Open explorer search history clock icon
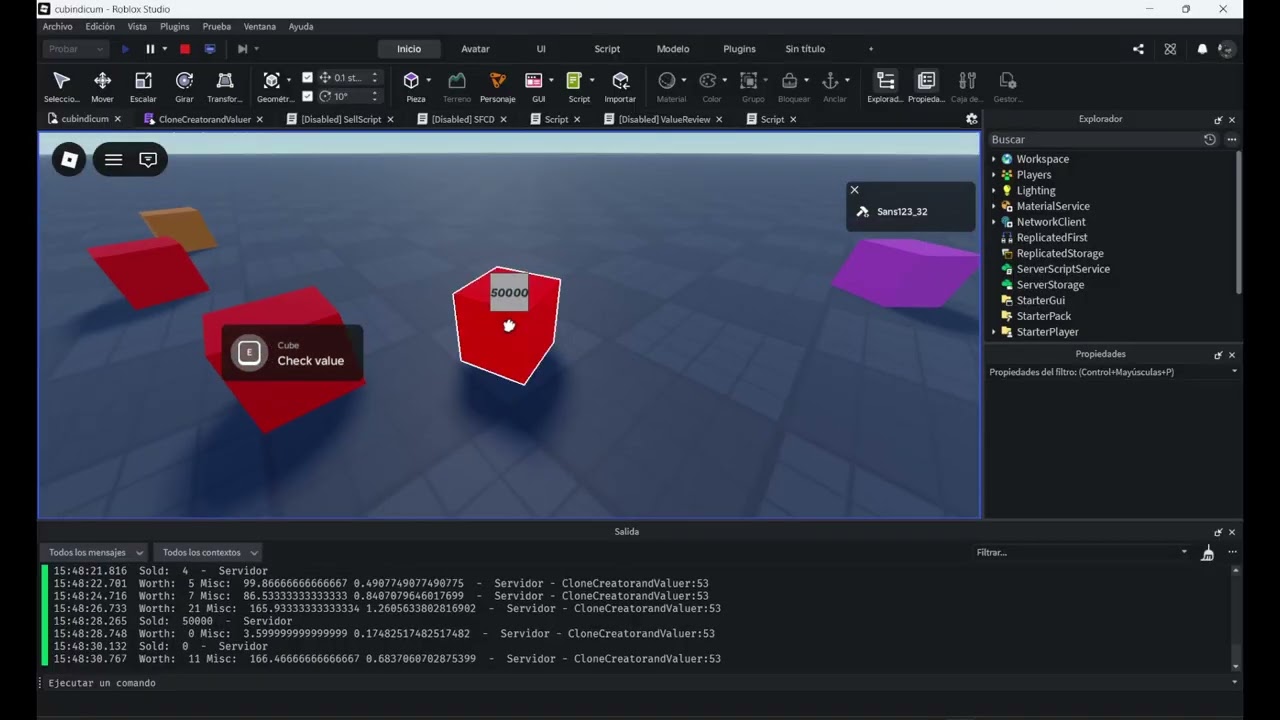Viewport: 1280px width, 720px height. pyautogui.click(x=1210, y=140)
